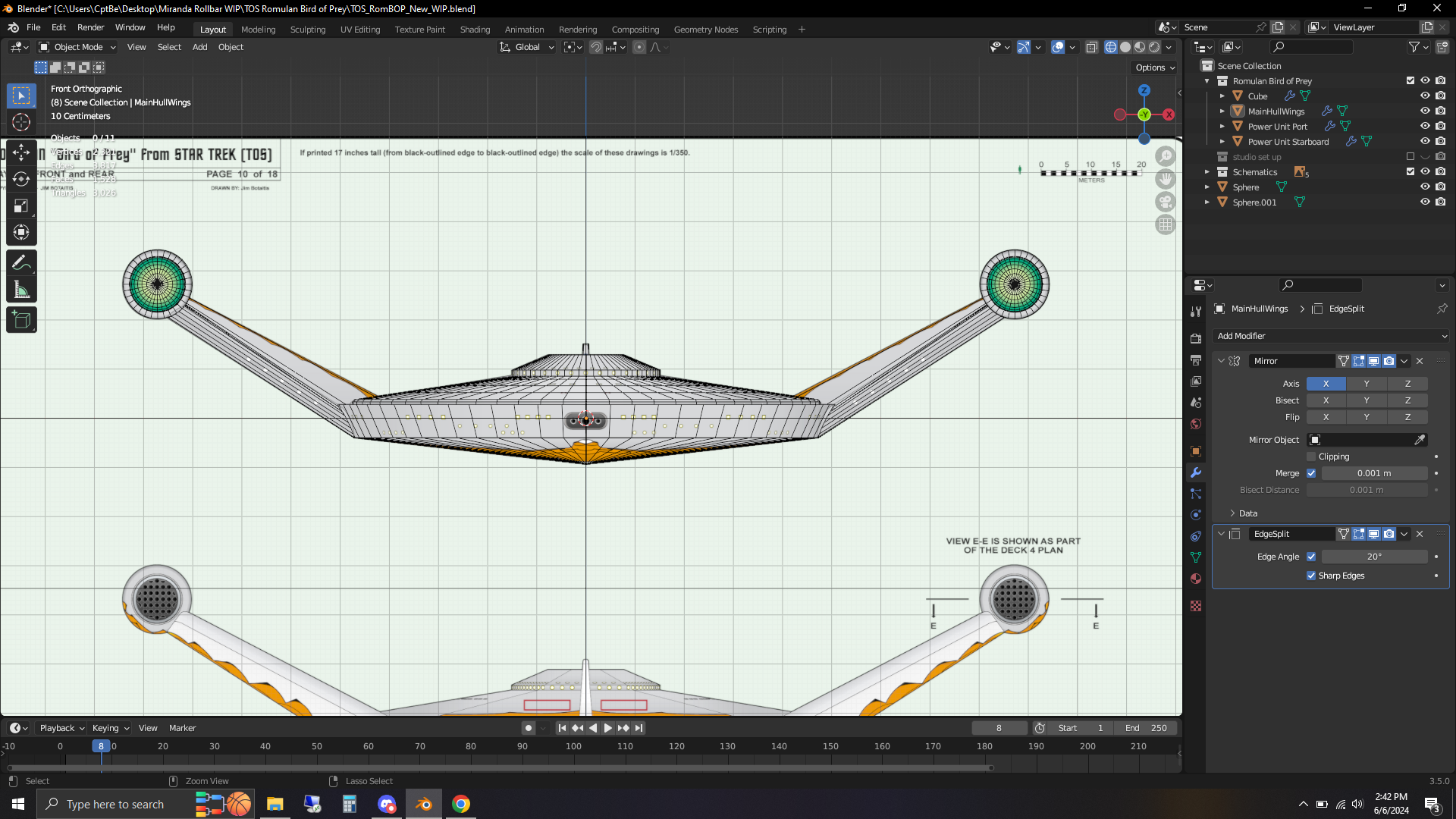The width and height of the screenshot is (1456, 819).
Task: Select the Annotate pencil tool
Action: click(21, 263)
